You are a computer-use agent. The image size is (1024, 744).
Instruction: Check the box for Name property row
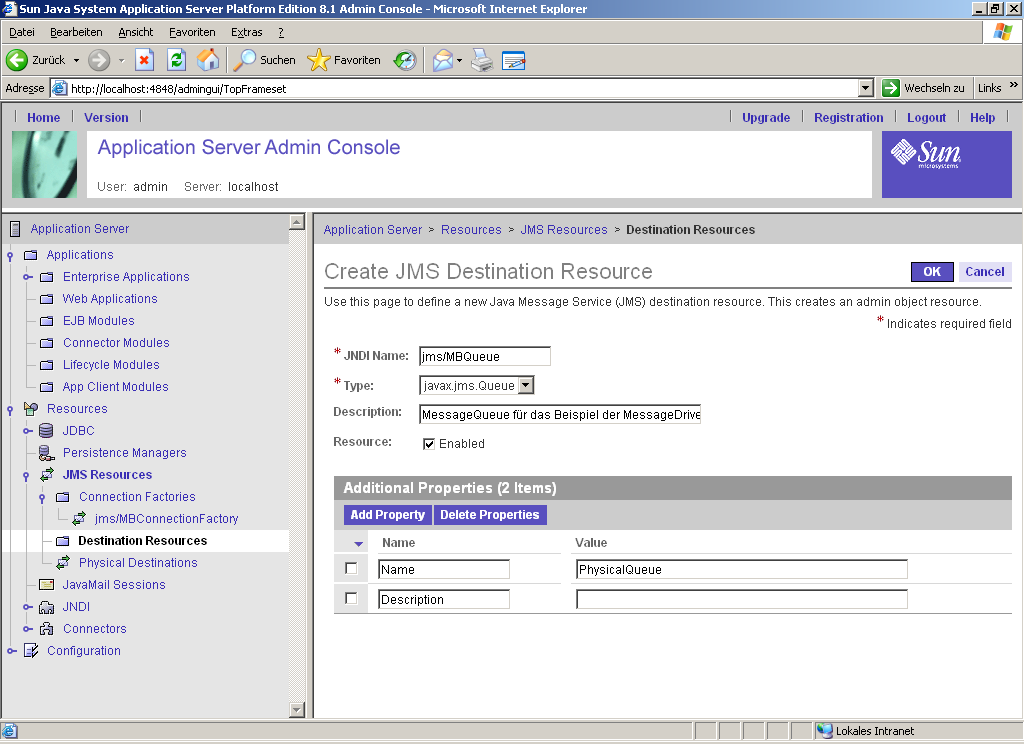pos(351,568)
